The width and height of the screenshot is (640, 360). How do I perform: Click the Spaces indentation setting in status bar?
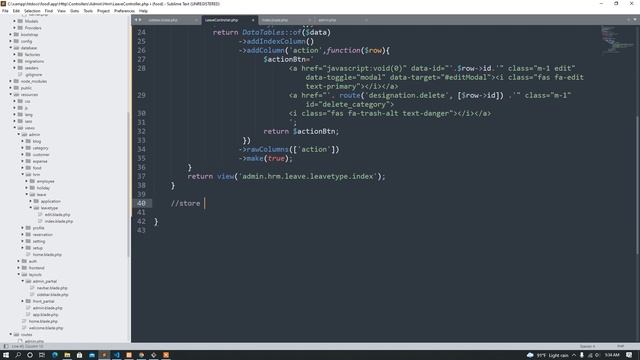pos(588,347)
